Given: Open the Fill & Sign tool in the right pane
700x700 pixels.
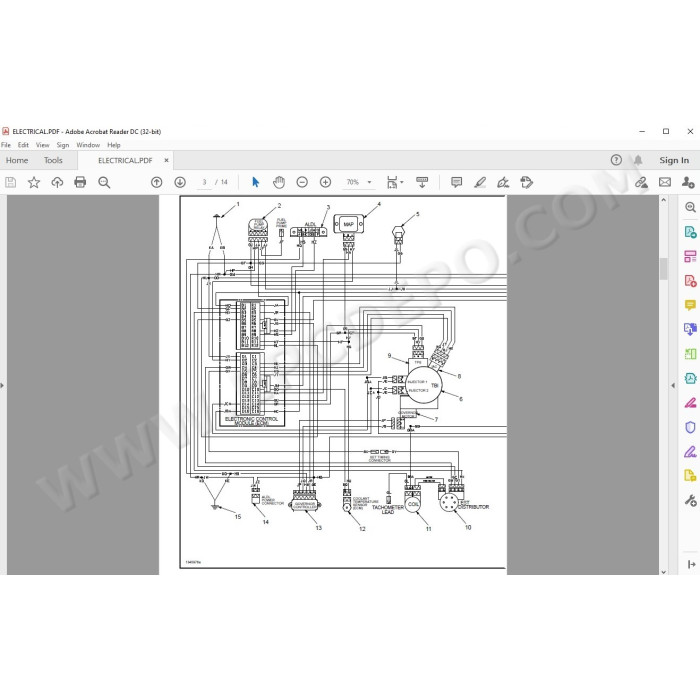Looking at the screenshot, I should click(x=690, y=451).
